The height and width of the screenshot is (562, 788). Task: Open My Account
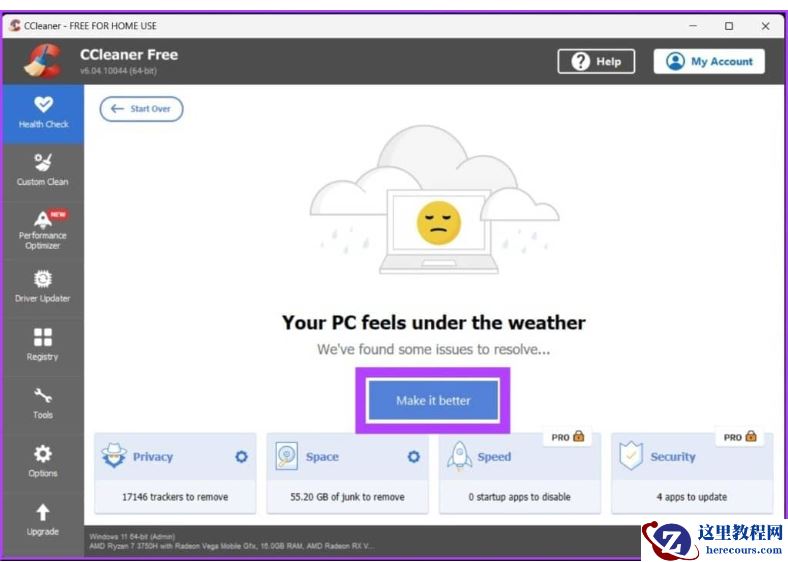click(709, 61)
